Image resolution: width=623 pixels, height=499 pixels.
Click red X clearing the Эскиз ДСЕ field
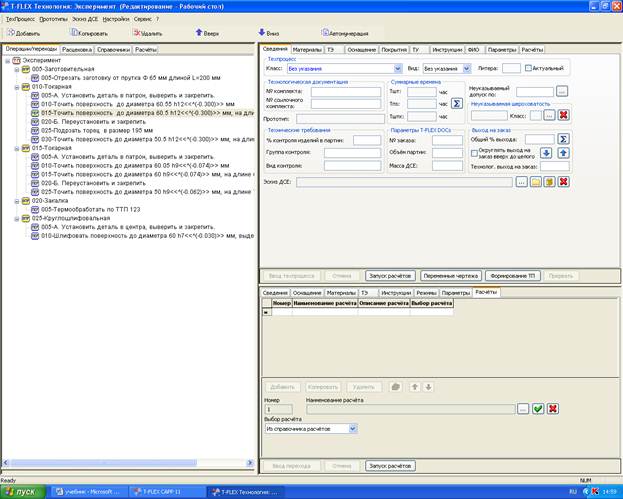[564, 182]
